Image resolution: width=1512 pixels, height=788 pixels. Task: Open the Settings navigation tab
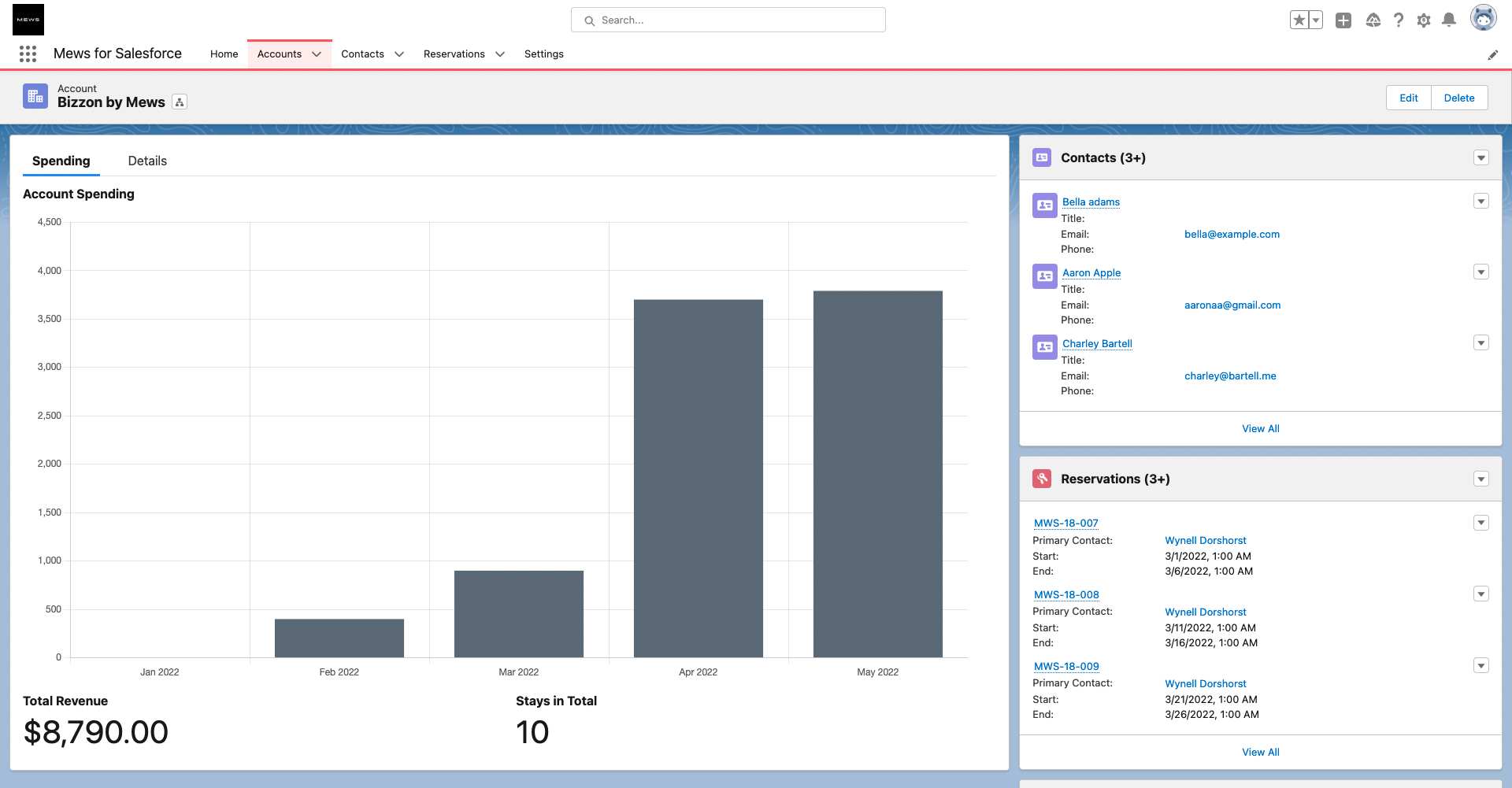544,54
